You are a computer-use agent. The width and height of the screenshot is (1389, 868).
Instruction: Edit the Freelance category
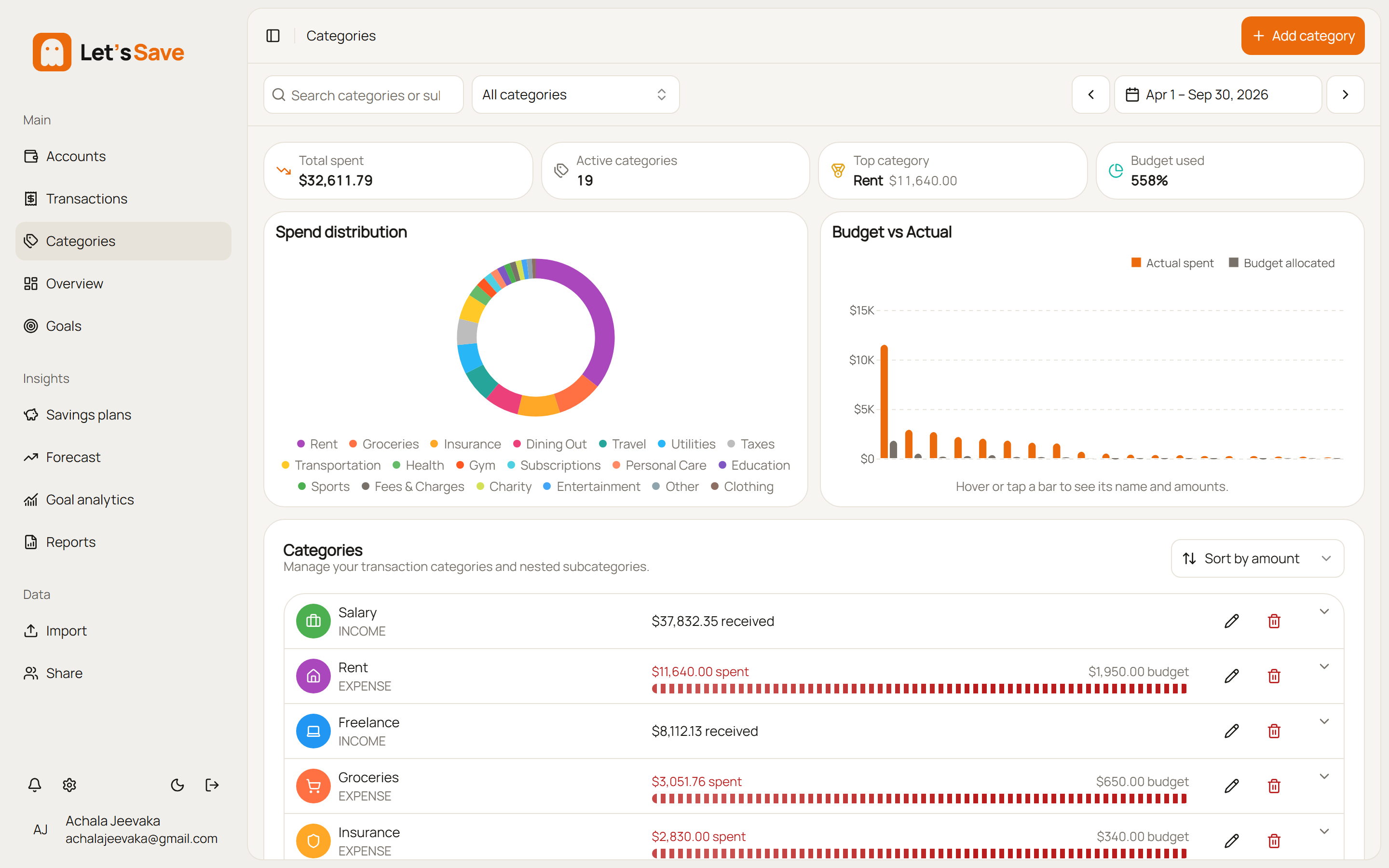click(1232, 731)
